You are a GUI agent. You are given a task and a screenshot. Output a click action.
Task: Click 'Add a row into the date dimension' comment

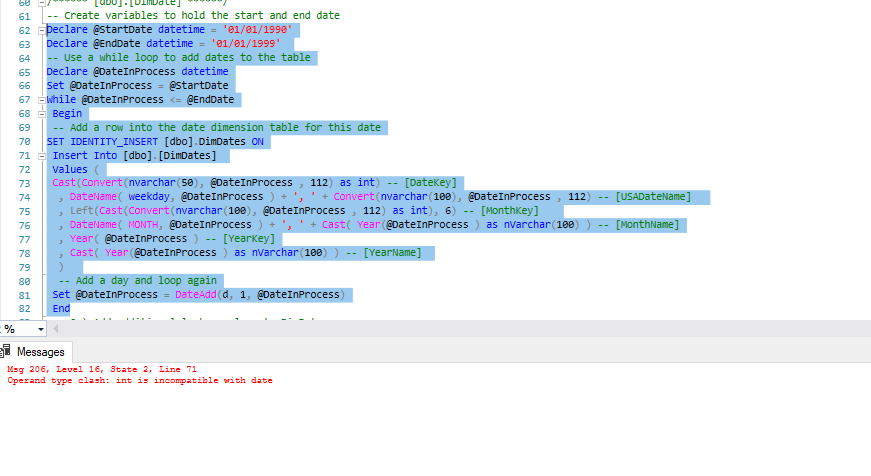(217, 128)
